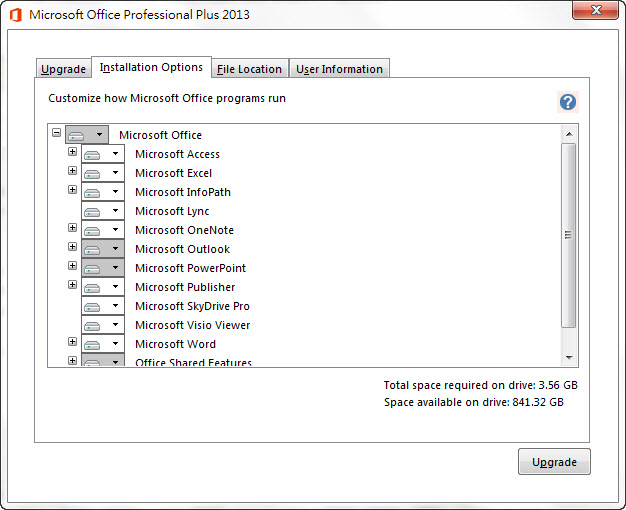Select the Microsoft Access label

pos(177,154)
